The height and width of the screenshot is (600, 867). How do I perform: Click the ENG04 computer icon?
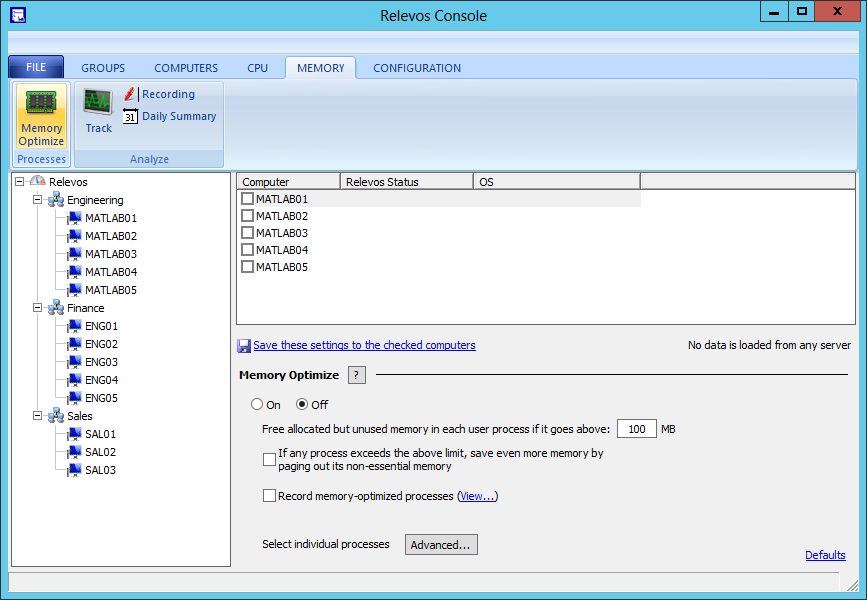click(74, 379)
